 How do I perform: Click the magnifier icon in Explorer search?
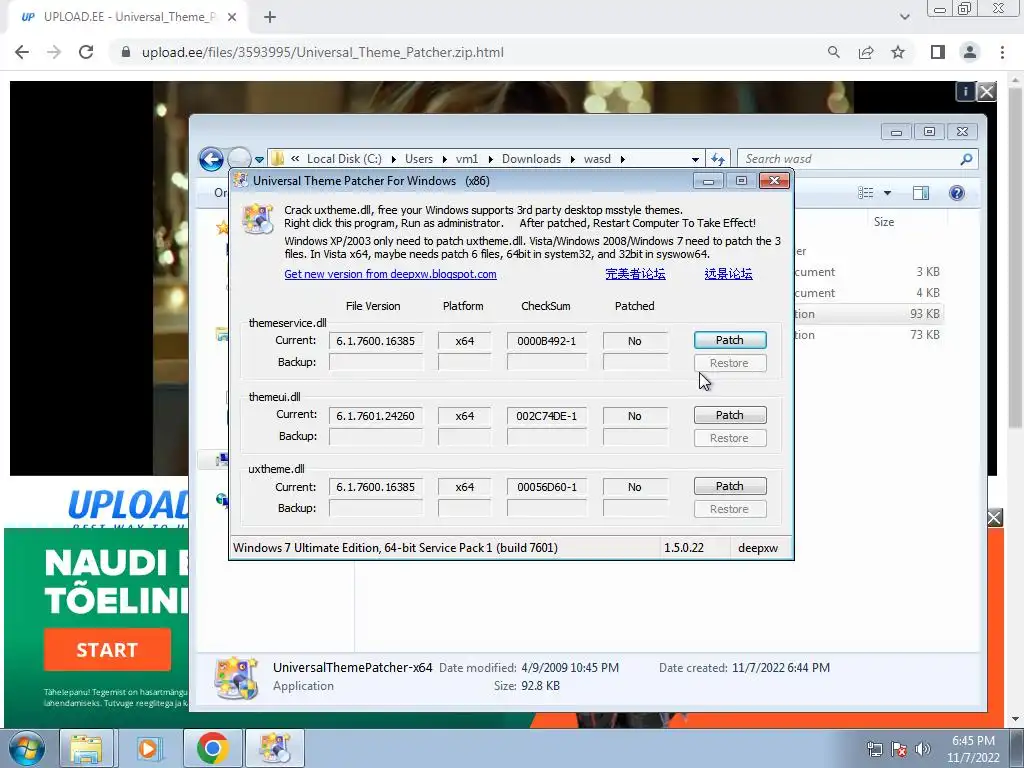coord(966,159)
